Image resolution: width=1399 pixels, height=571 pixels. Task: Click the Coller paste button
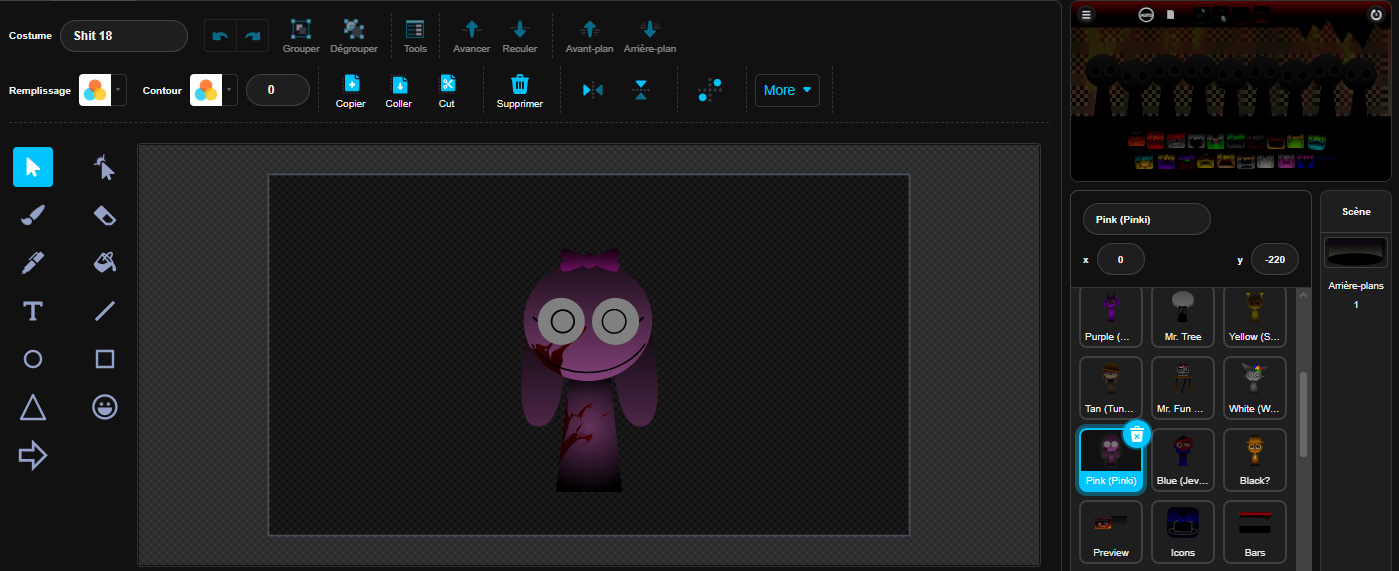(399, 91)
